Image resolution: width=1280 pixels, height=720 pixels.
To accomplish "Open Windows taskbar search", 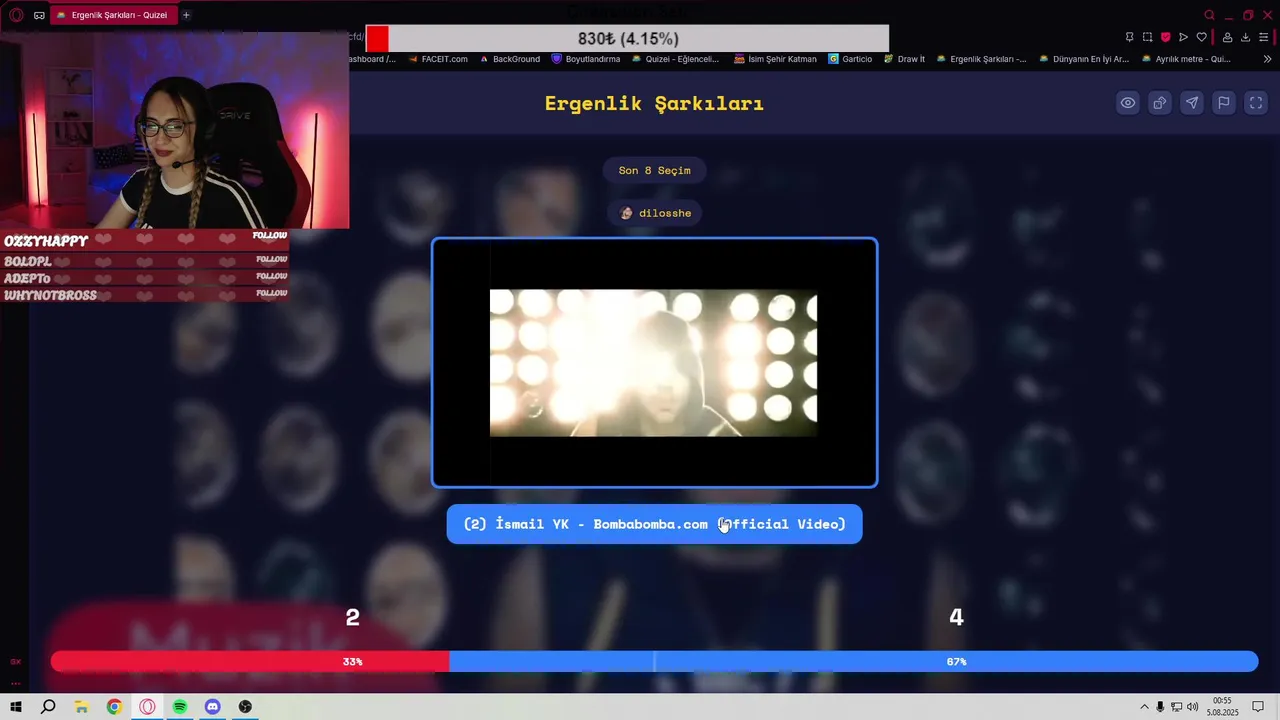I will click(48, 707).
